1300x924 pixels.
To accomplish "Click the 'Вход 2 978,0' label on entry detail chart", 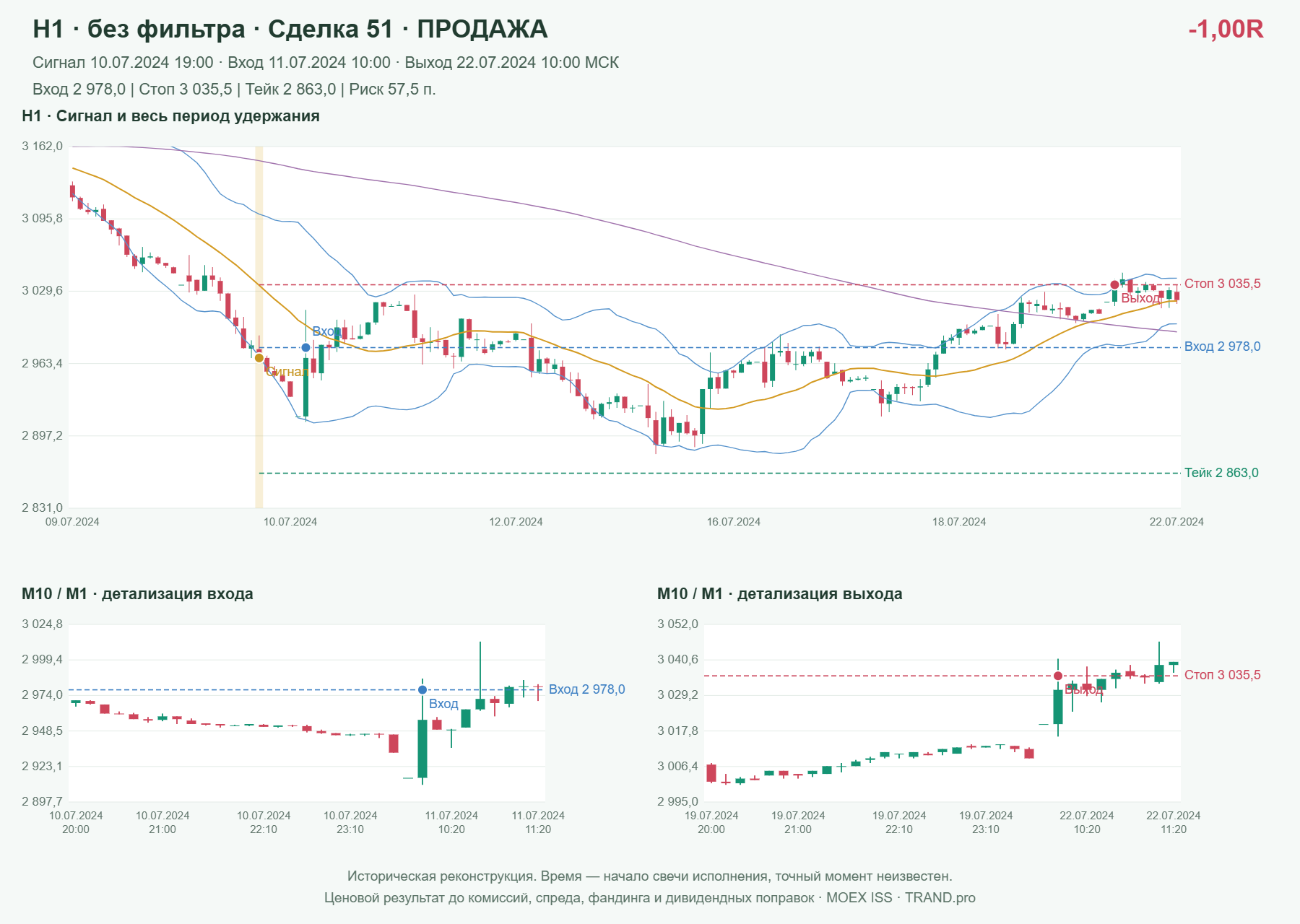I will coord(587,689).
